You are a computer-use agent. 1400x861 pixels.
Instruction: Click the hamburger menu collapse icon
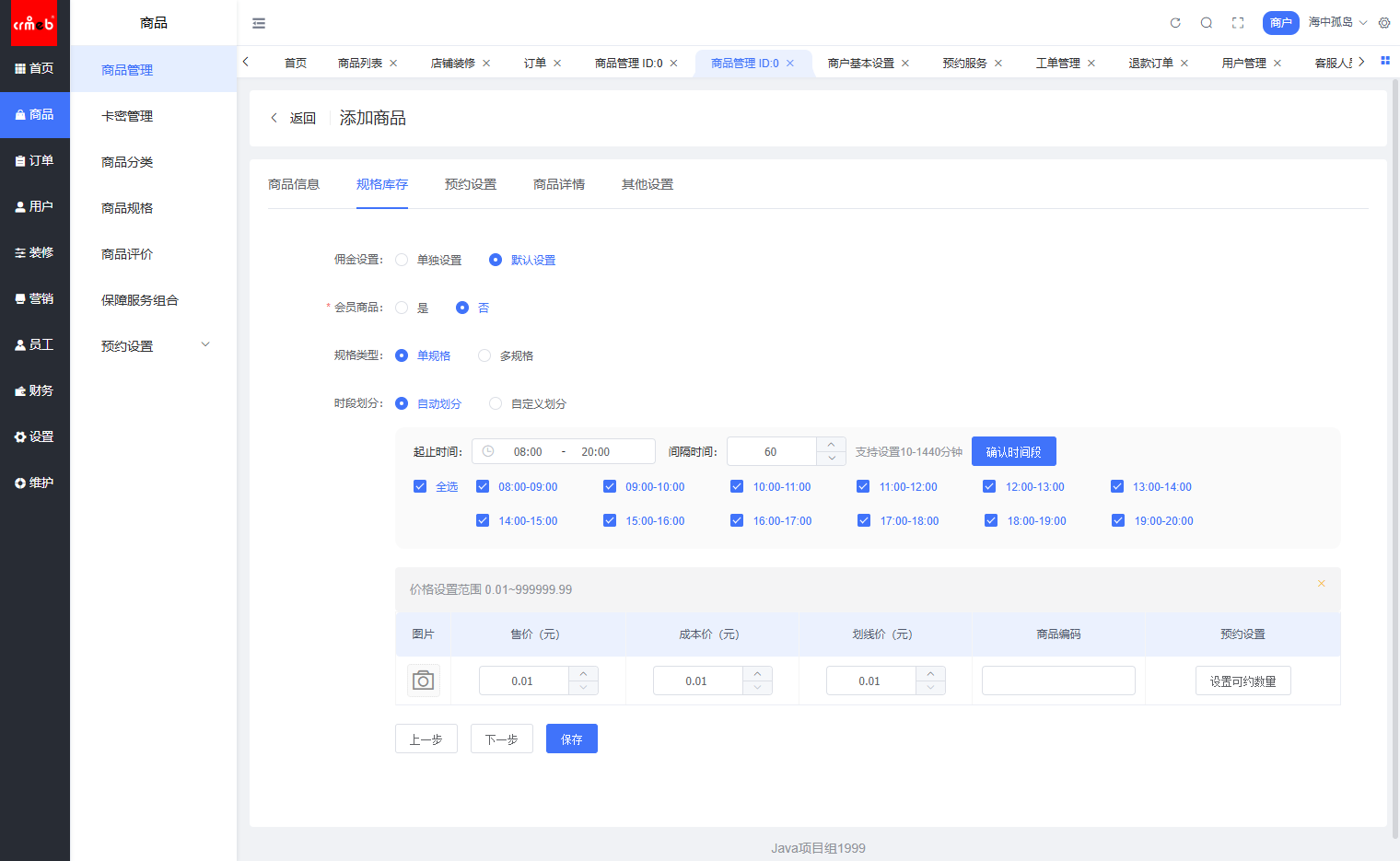point(259,23)
